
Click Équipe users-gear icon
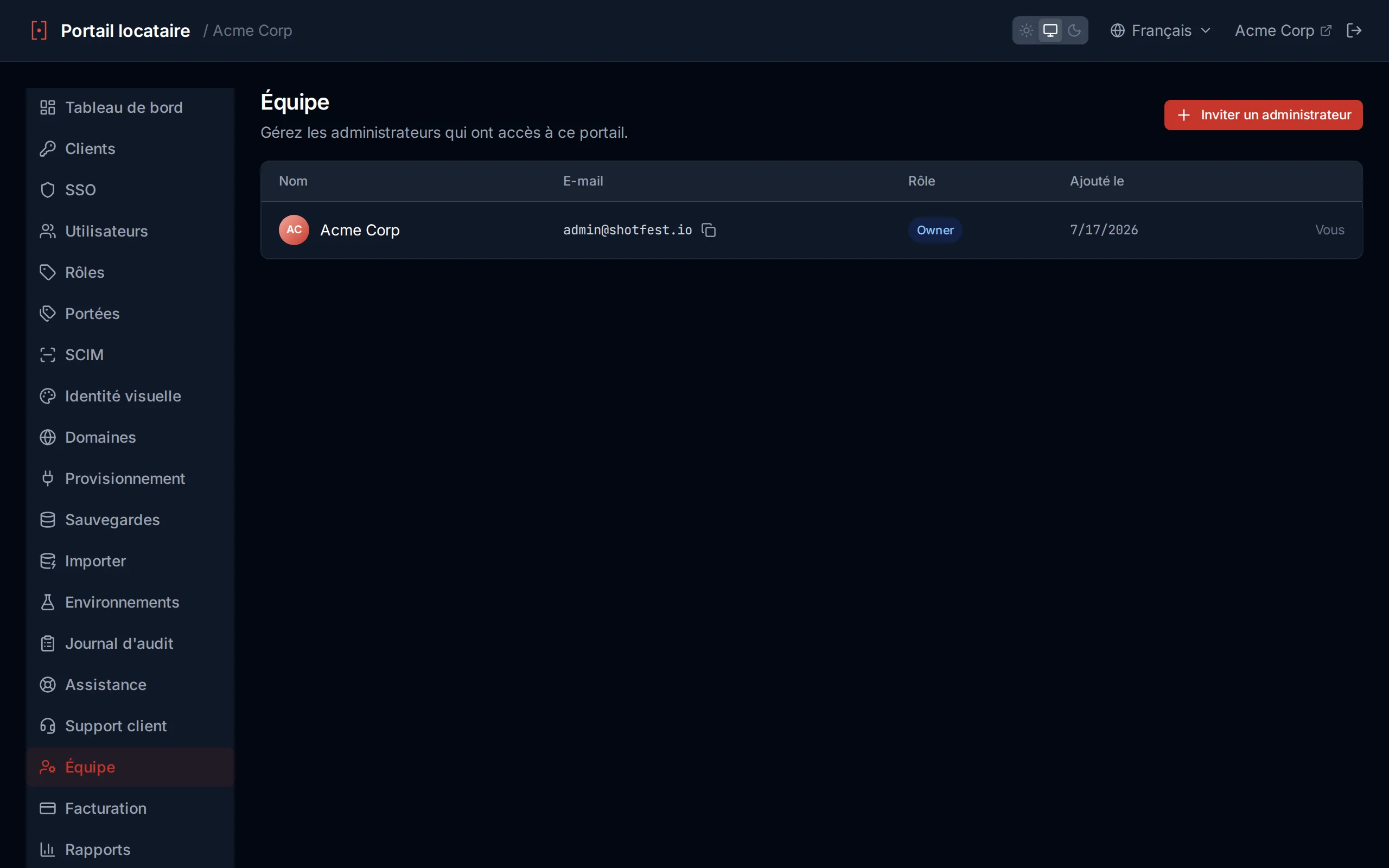pyautogui.click(x=48, y=767)
